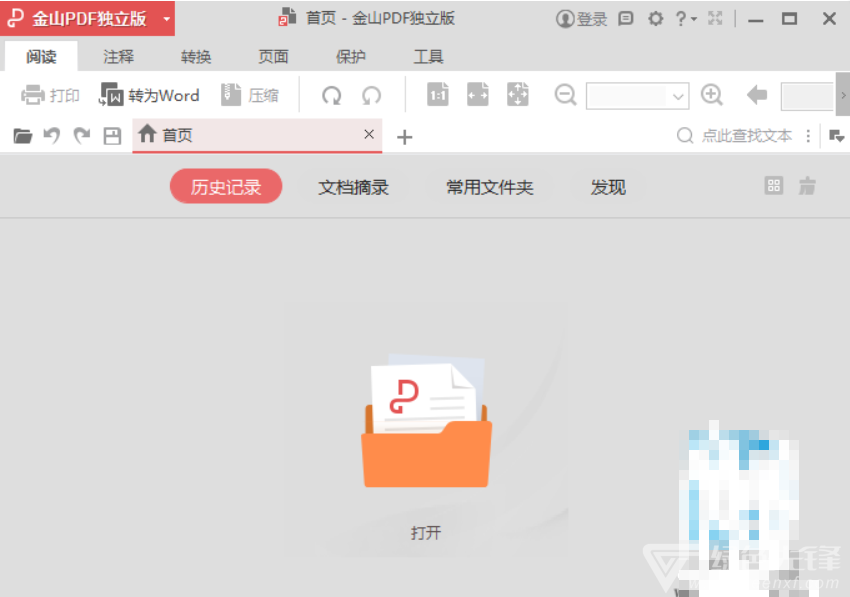Select the 文档摘录 section
This screenshot has width=850, height=597.
tap(353, 187)
